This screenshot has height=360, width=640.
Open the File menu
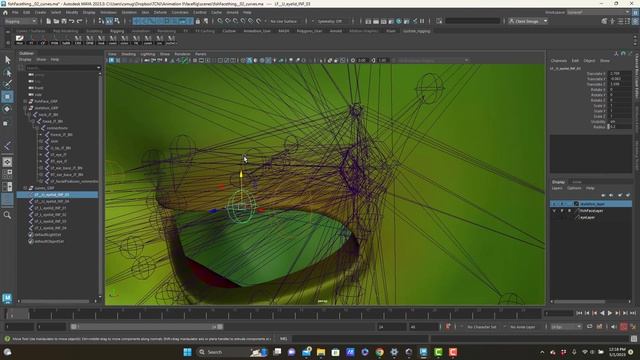tap(15, 13)
